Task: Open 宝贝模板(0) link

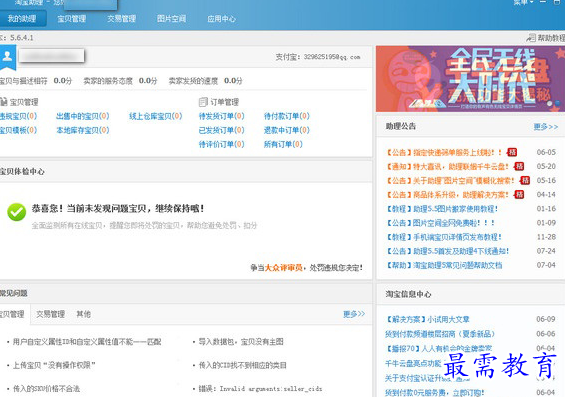Action: (x=18, y=130)
